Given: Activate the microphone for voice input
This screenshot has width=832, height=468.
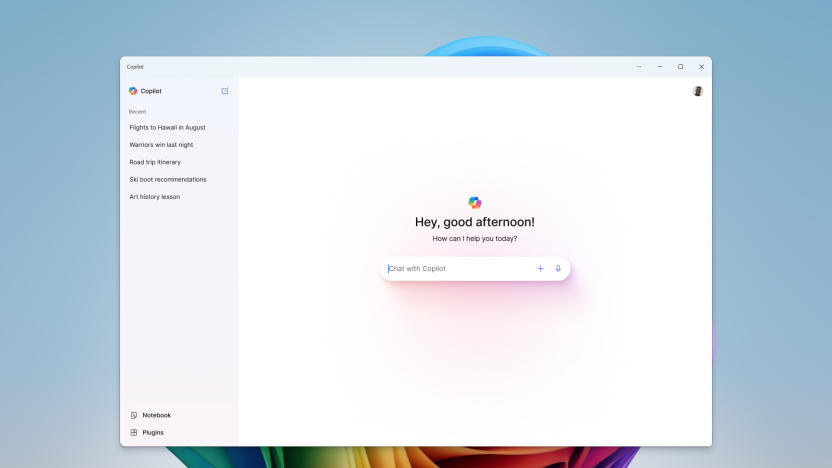Looking at the screenshot, I should pyautogui.click(x=558, y=269).
